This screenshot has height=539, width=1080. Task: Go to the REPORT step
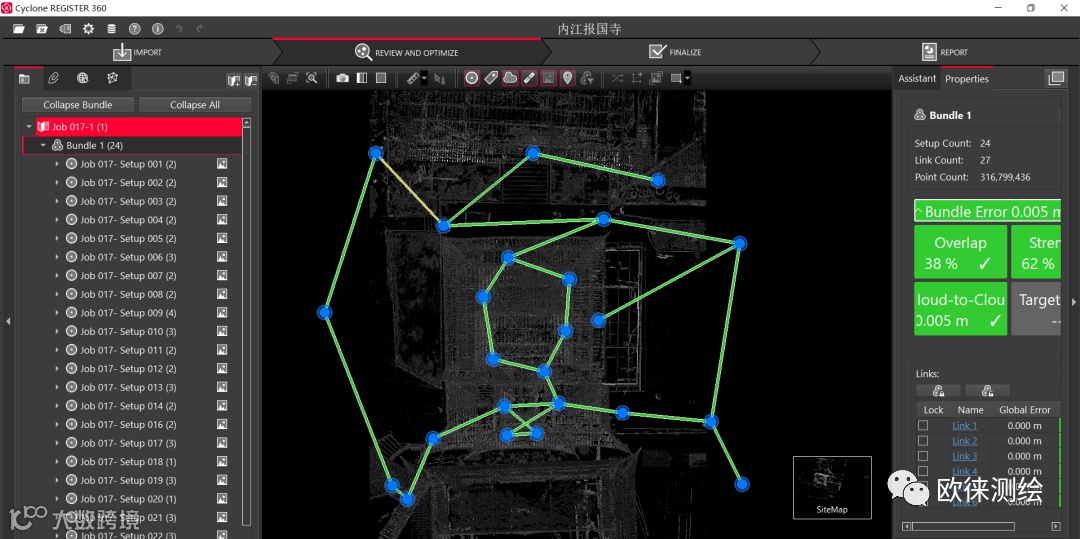944,52
